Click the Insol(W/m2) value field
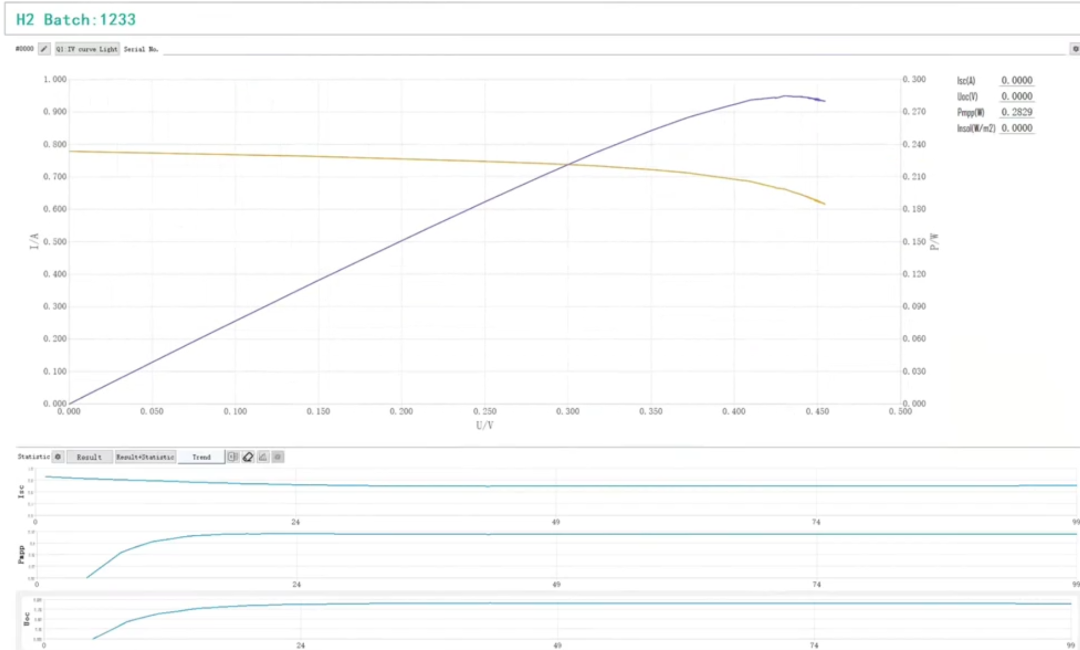The height and width of the screenshot is (650, 1080). [1016, 128]
